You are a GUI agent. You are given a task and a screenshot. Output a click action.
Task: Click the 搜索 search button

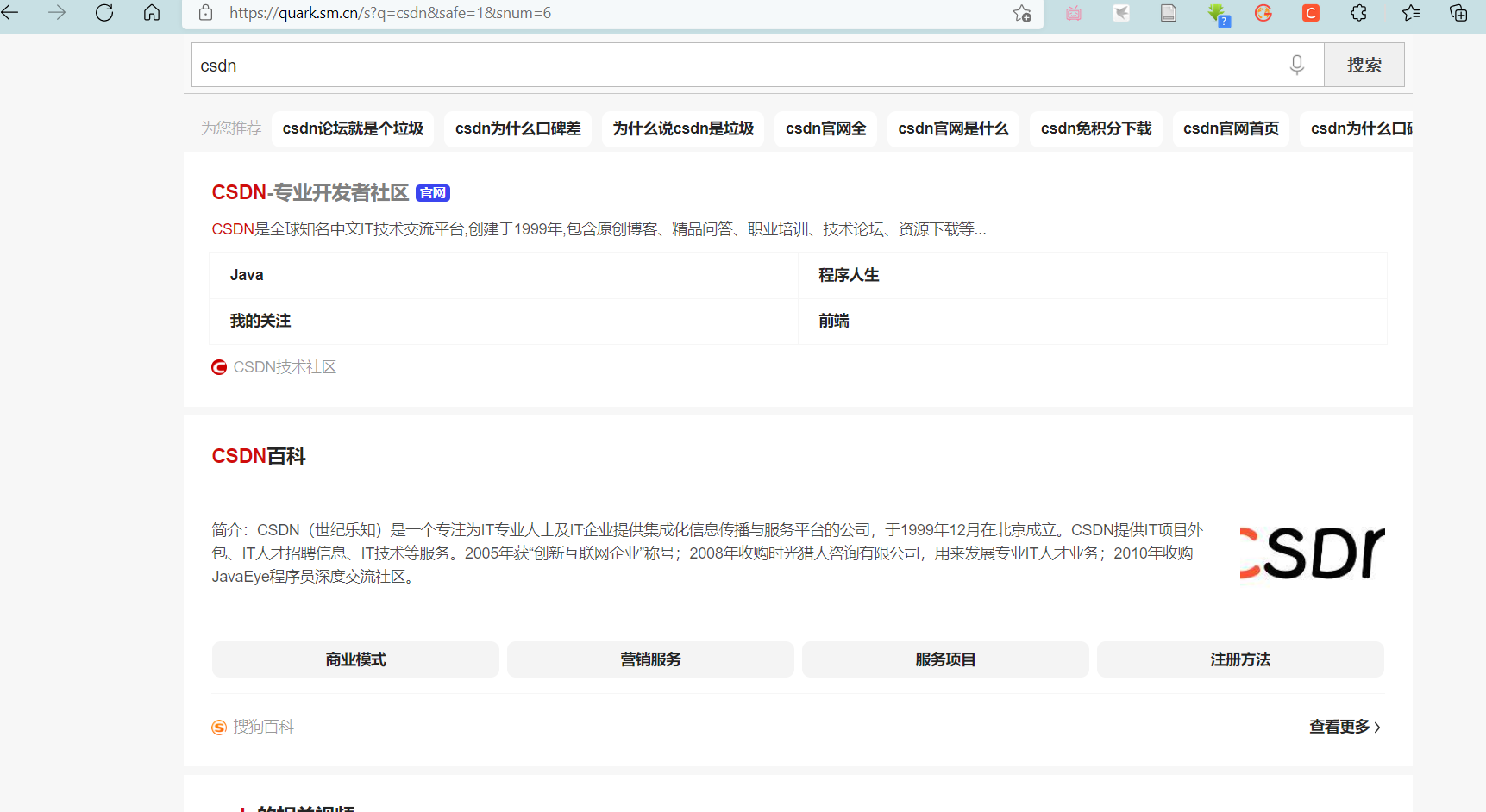coord(1364,64)
